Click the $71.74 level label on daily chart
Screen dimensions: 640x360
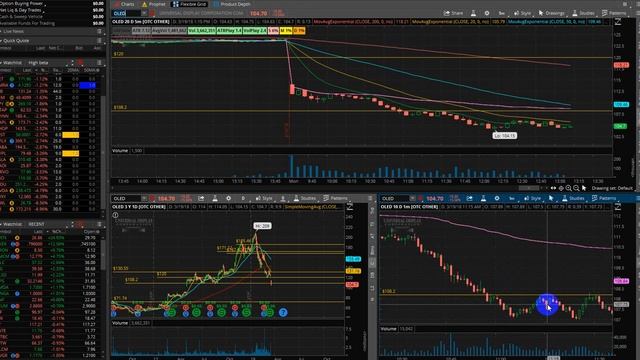coord(120,298)
